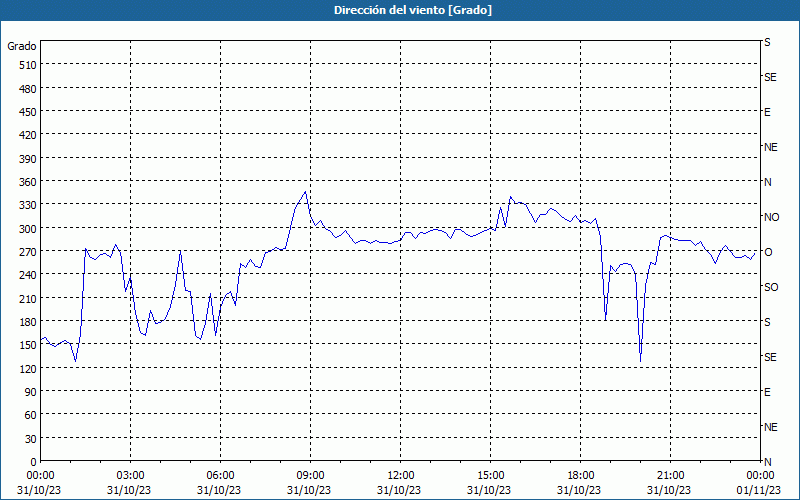Click the line's peak just after 15:00
Viewport: 800px width, 500px height.
[x=510, y=196]
